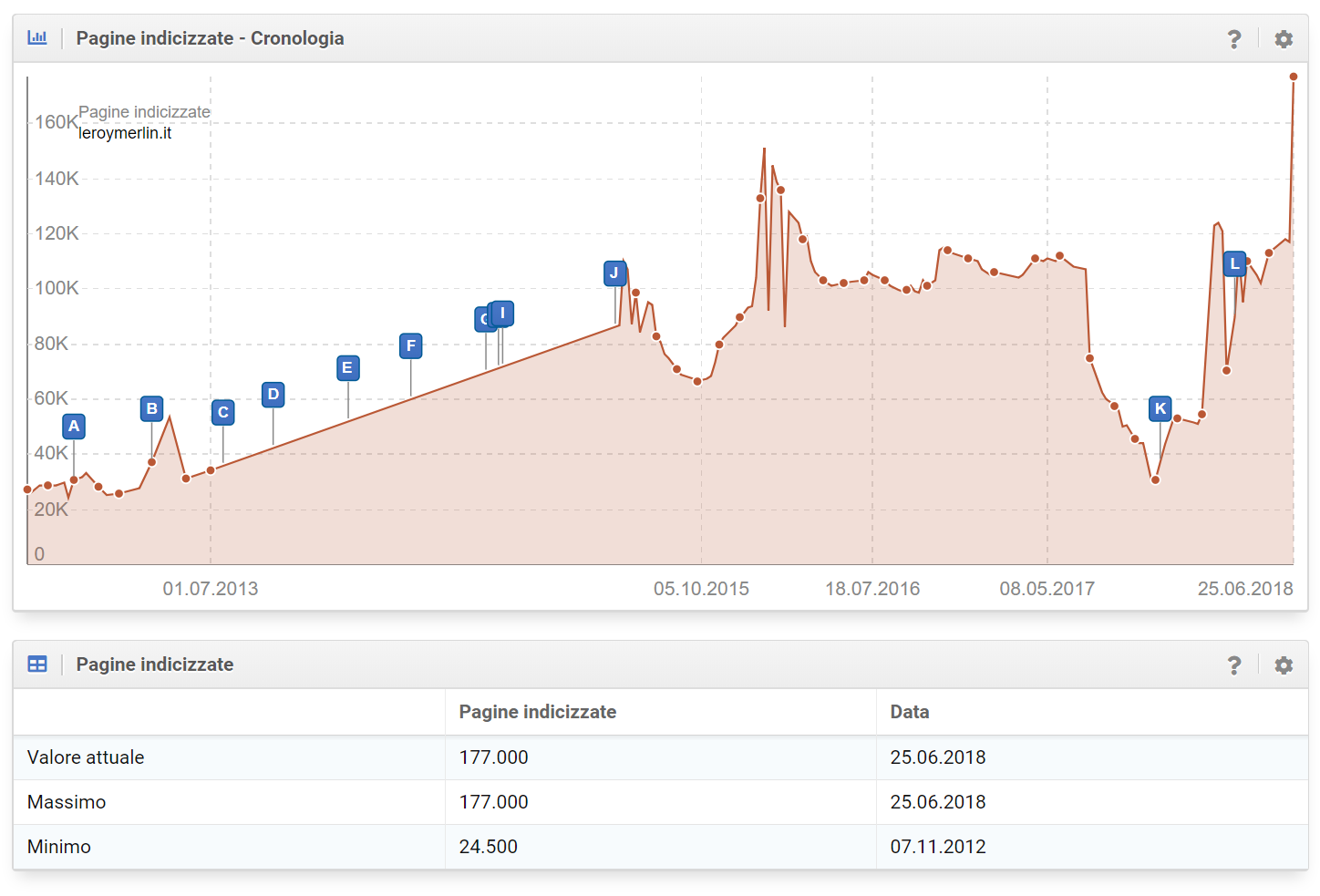Open help for Pagine indicizzate table panel
This screenshot has width=1320, height=896.
pos(1234,665)
